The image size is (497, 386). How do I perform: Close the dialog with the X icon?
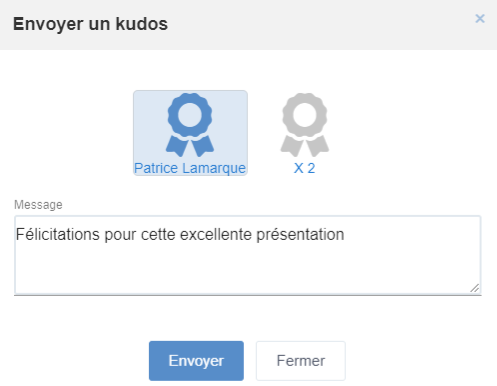480,19
